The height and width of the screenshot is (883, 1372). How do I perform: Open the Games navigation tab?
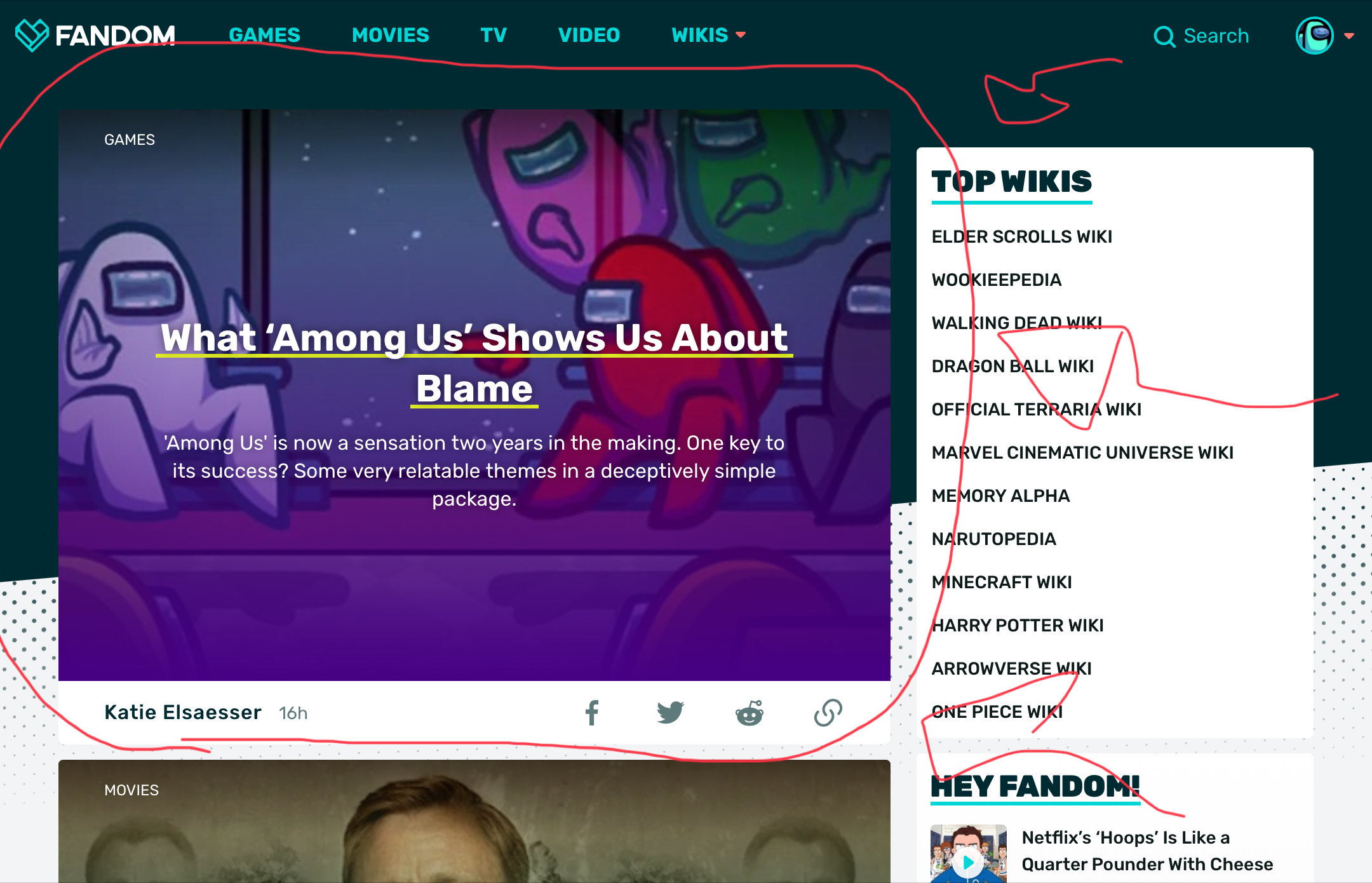[x=265, y=35]
